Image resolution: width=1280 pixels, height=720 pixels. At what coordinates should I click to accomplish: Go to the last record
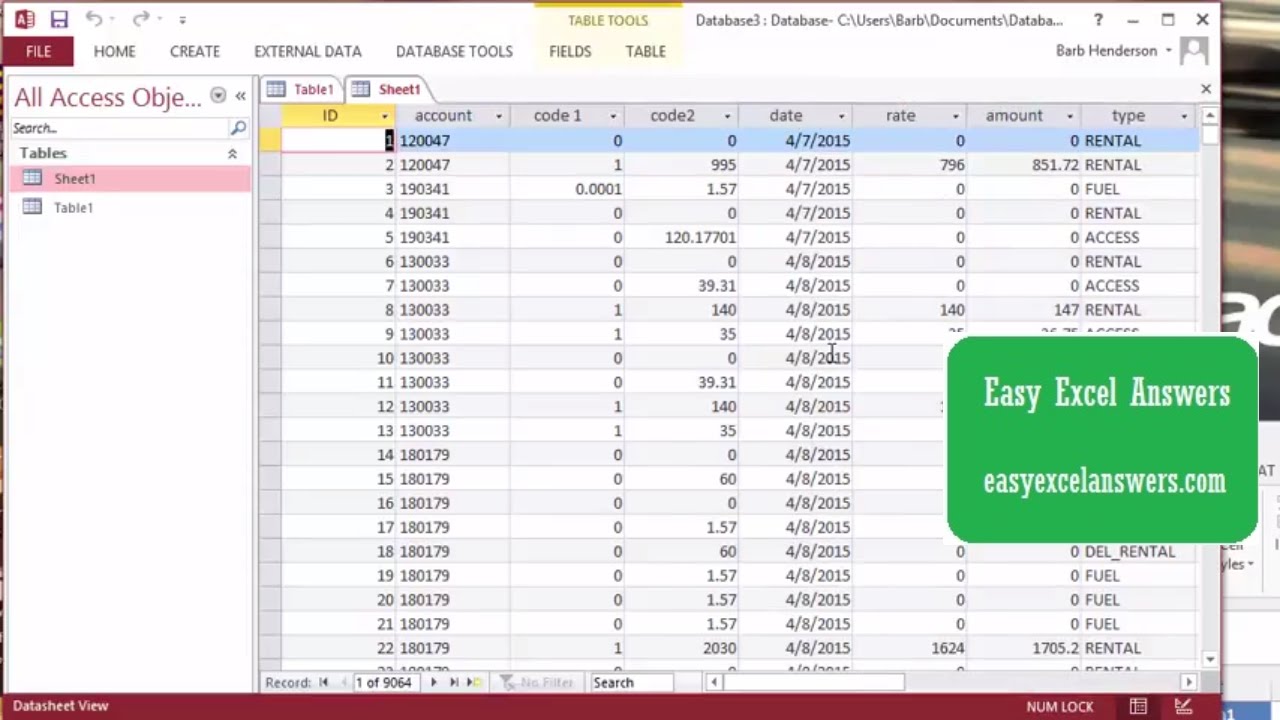click(454, 683)
